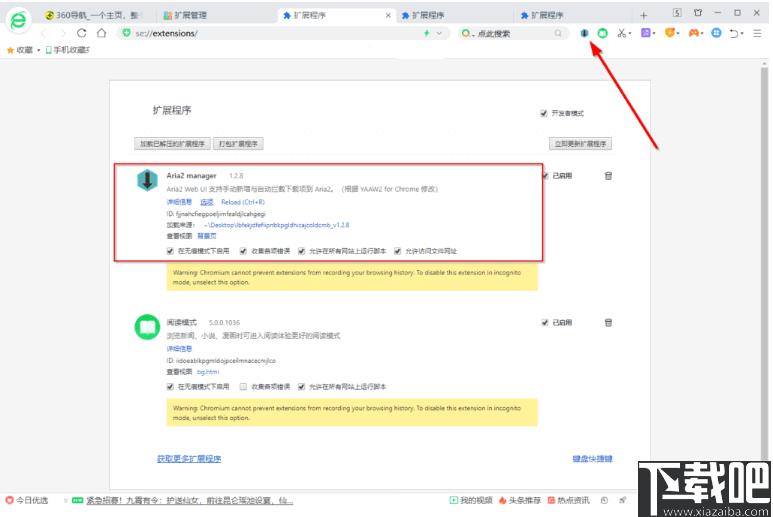Screen dimensions: 773x517
Task: Click the 立即更新扩展程序 button
Action: tap(580, 143)
